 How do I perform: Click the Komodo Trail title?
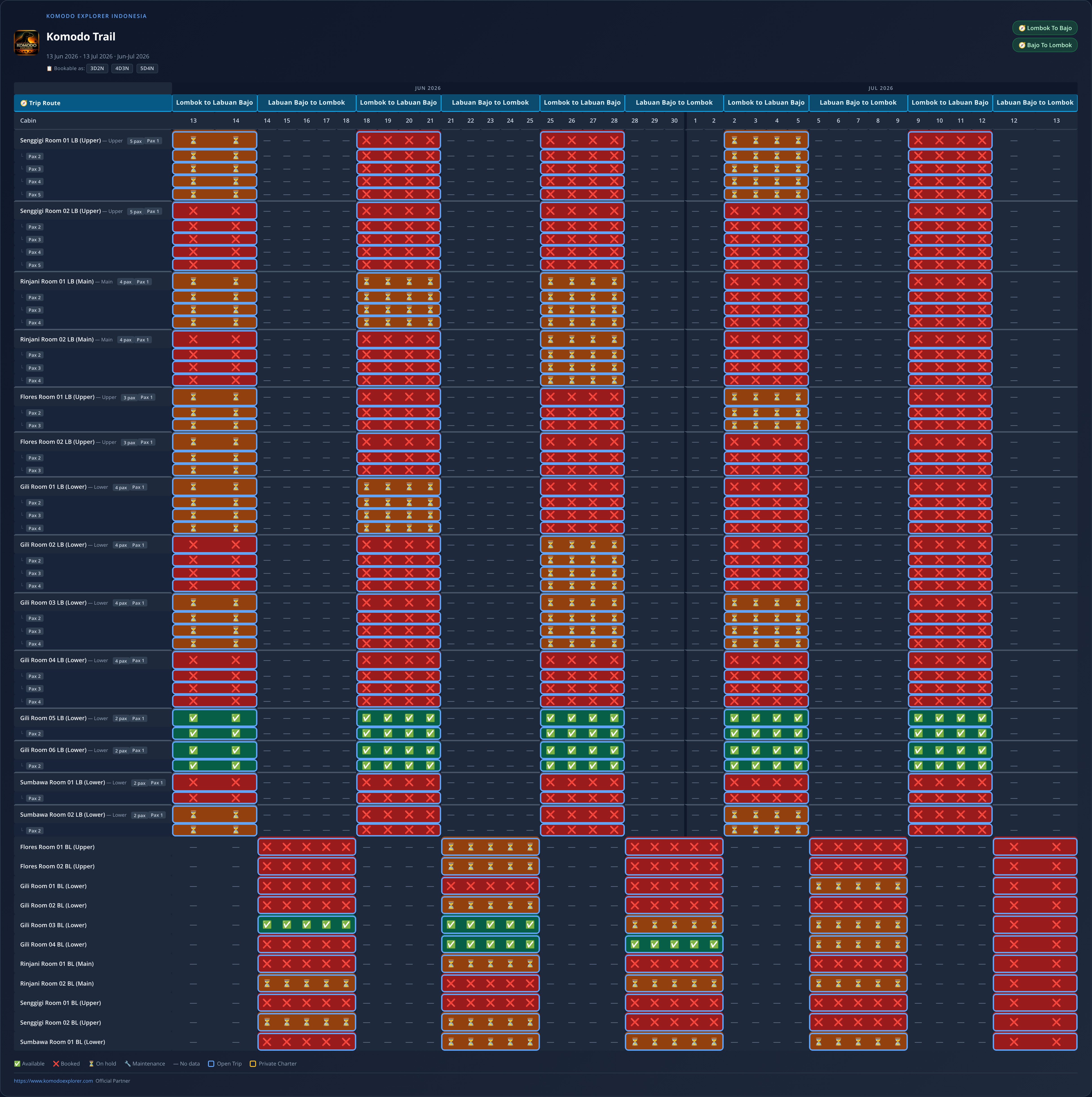coord(81,37)
